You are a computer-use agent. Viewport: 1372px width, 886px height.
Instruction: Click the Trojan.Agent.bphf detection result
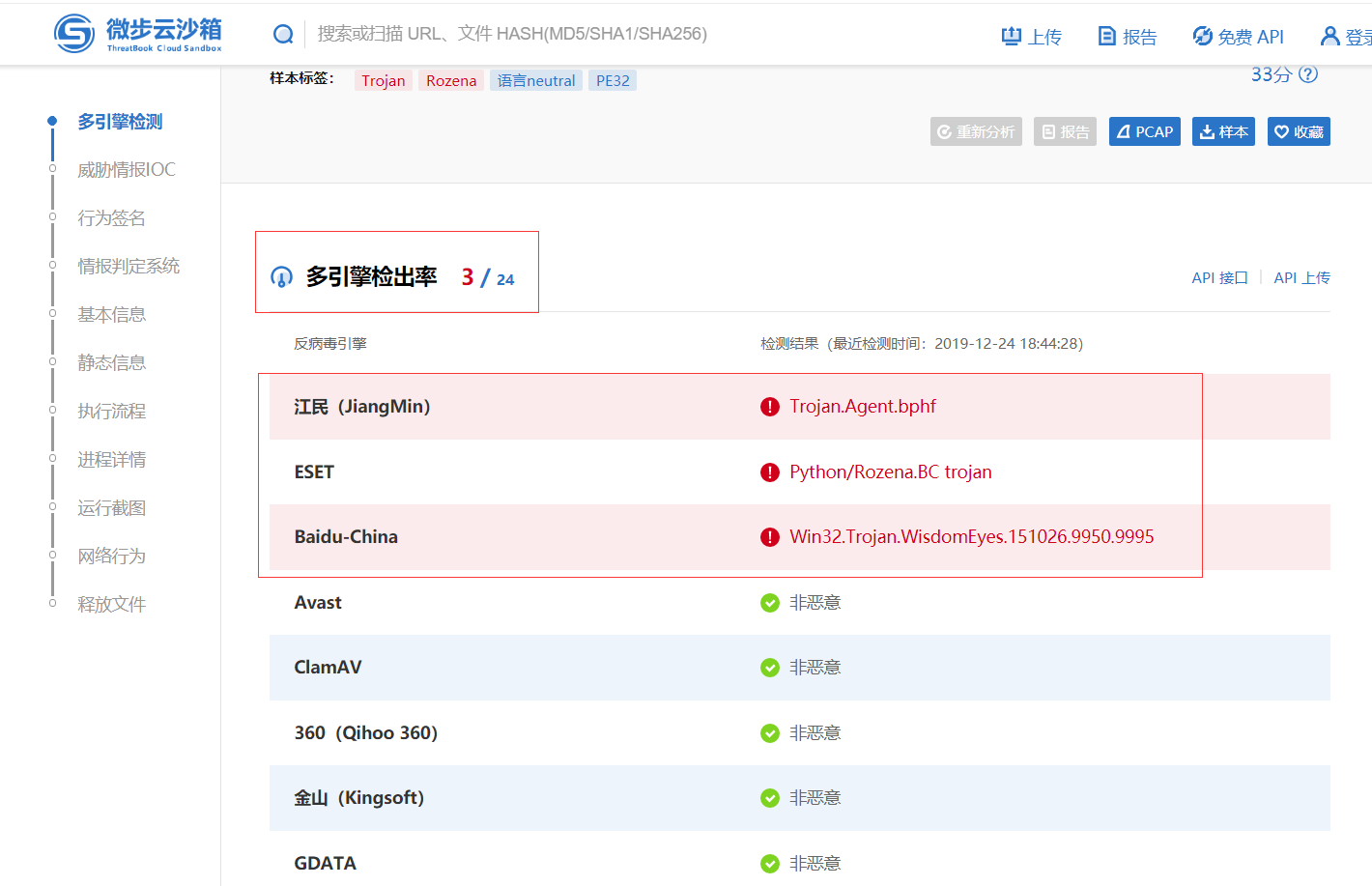(x=863, y=407)
